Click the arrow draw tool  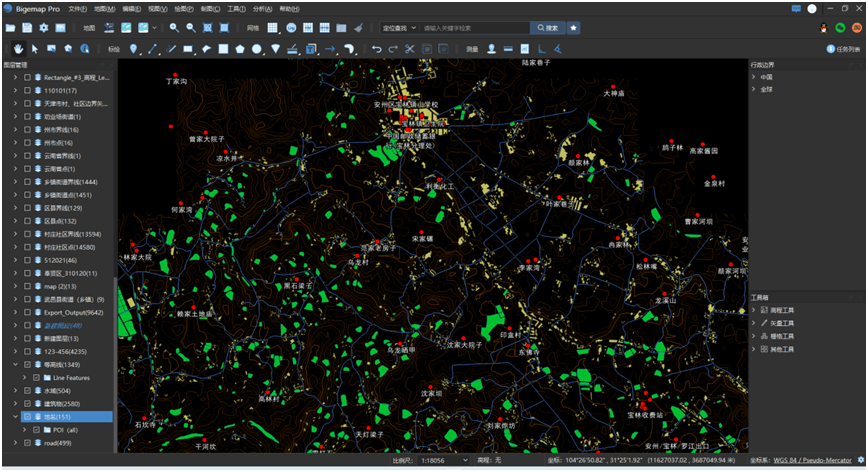pos(330,49)
